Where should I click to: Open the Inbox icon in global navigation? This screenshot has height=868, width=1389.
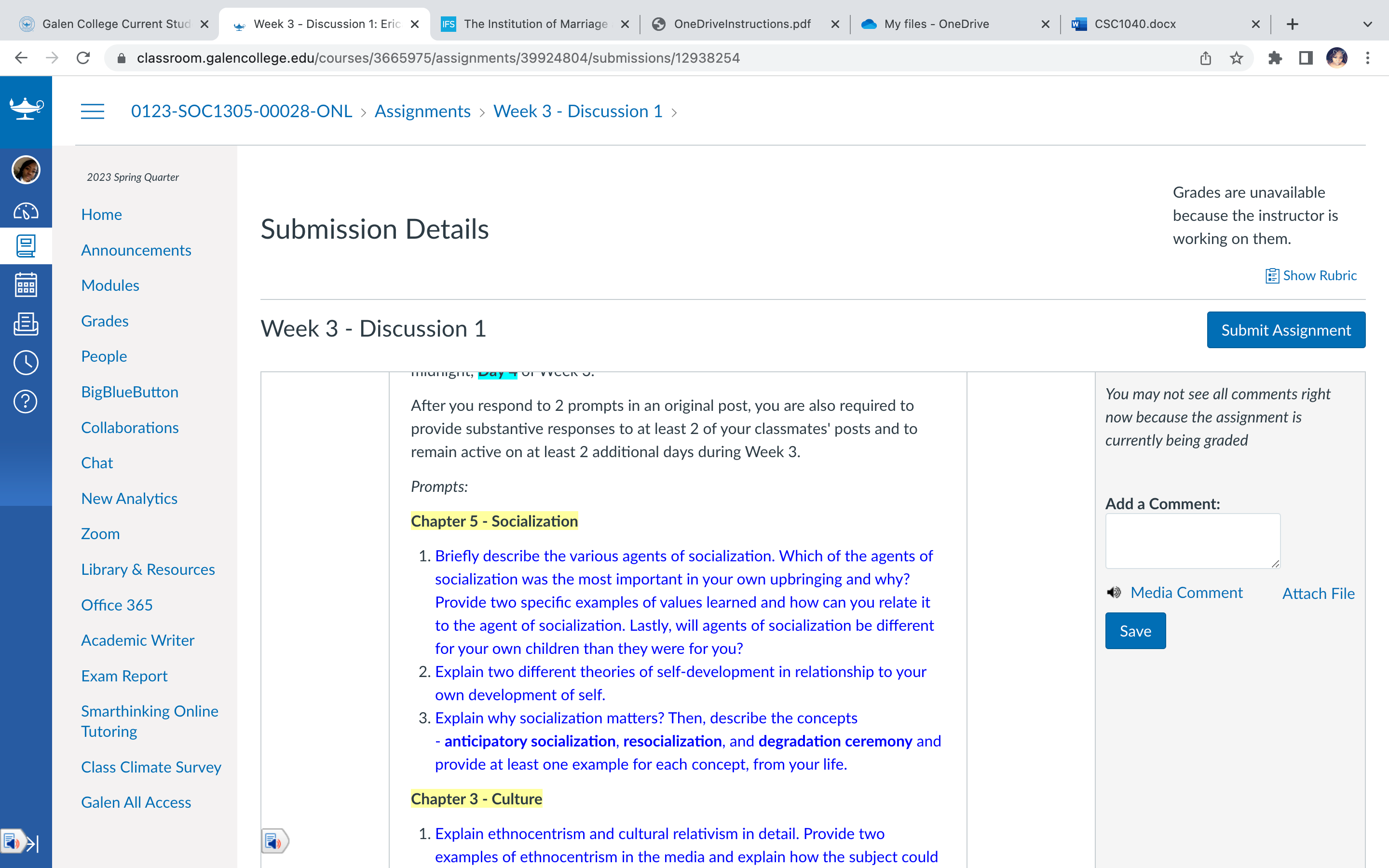click(x=26, y=324)
